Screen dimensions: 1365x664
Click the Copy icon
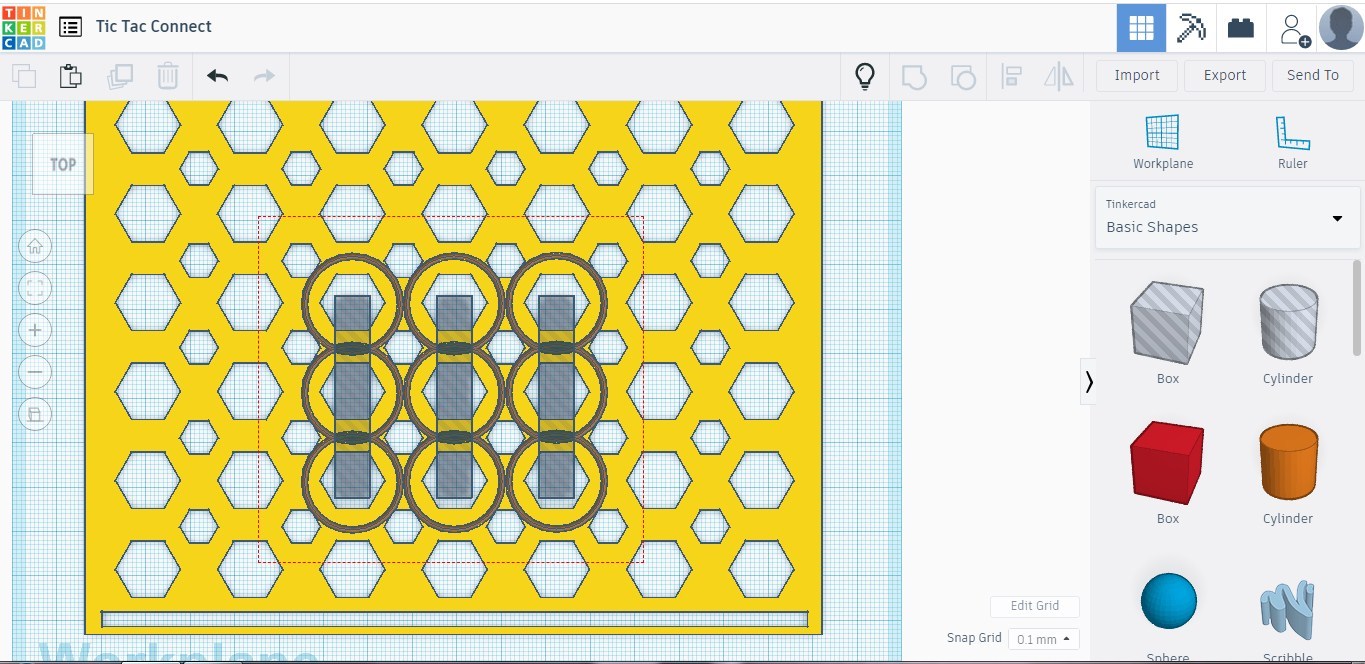[x=24, y=76]
